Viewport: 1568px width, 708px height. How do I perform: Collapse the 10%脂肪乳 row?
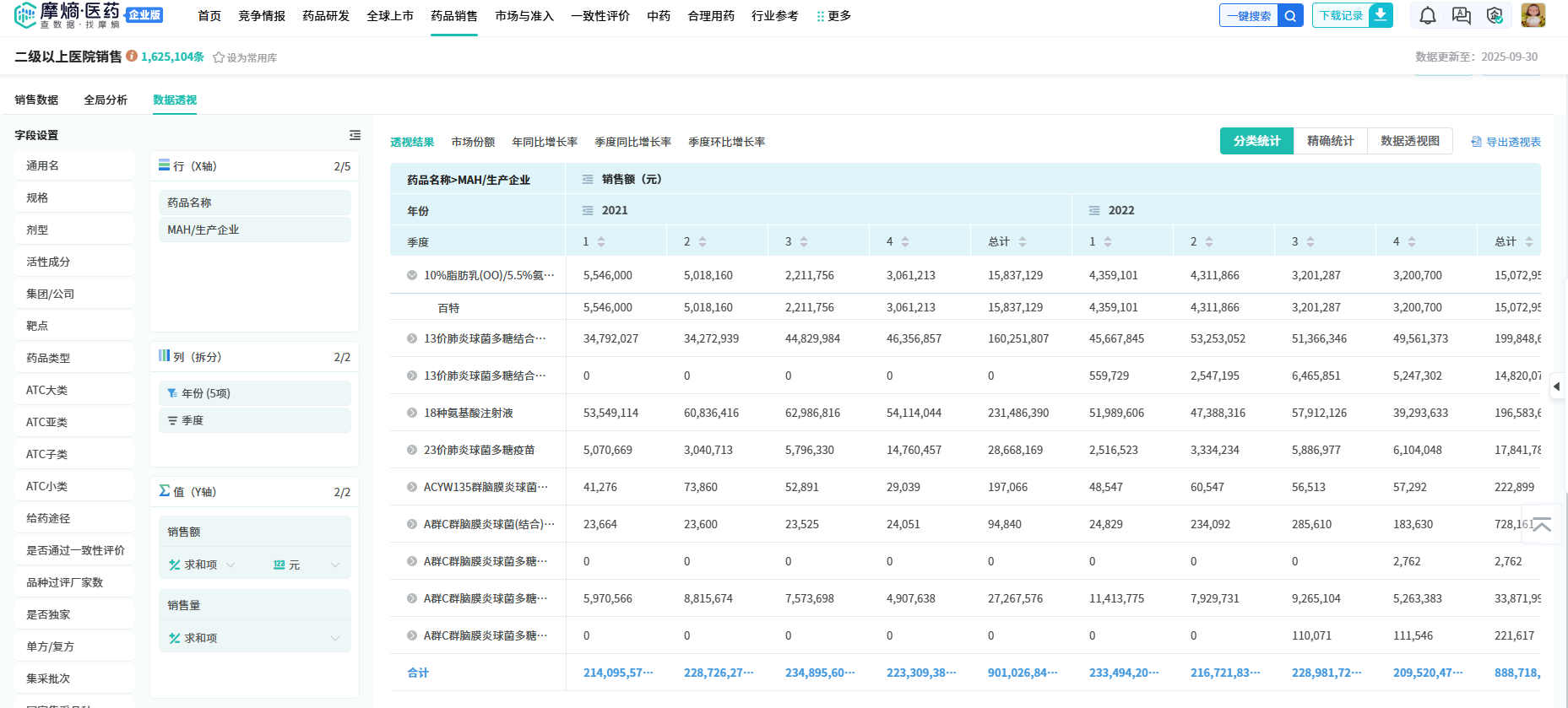click(x=412, y=275)
